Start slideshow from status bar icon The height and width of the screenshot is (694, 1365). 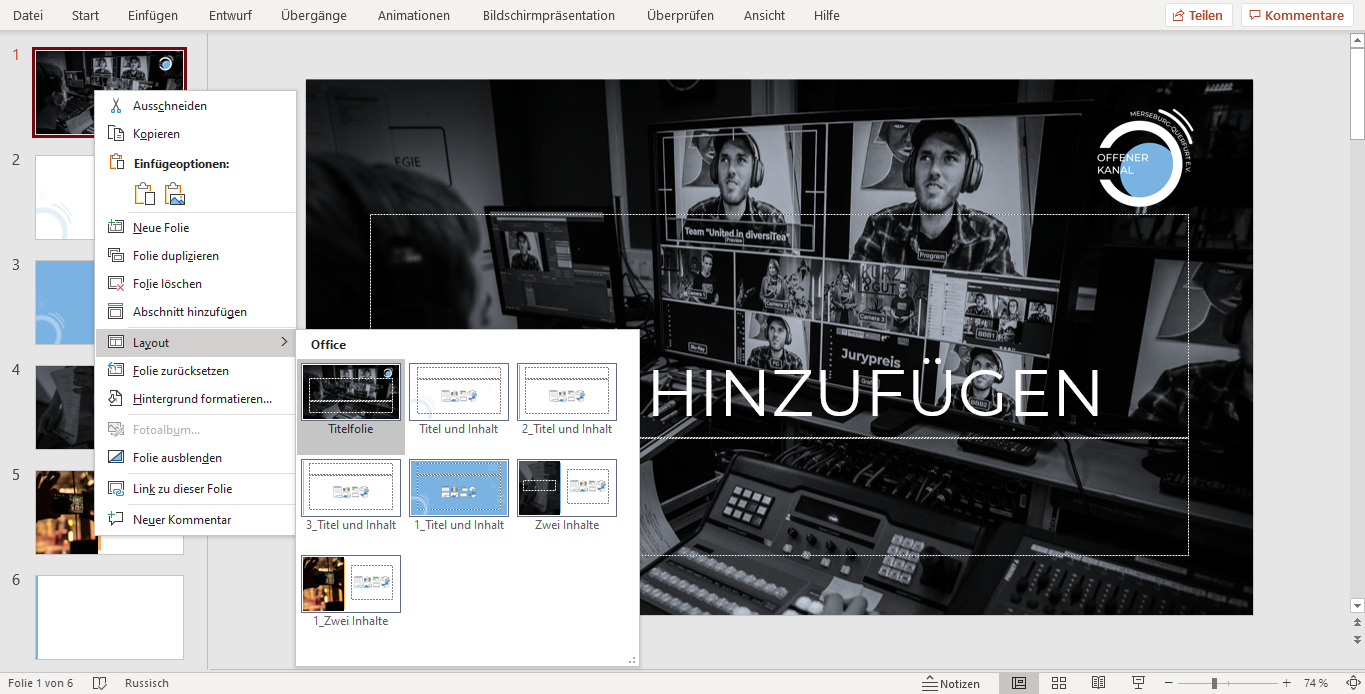tap(1138, 683)
